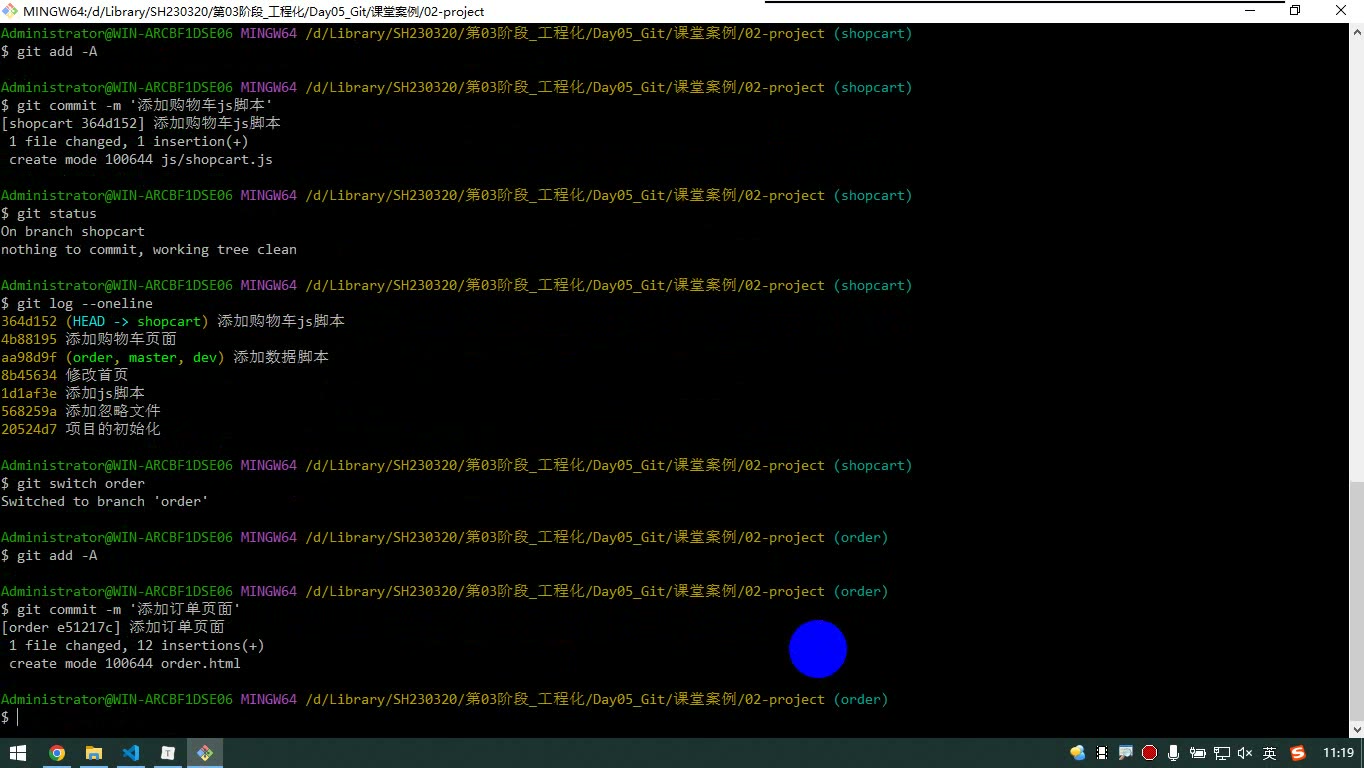Click '(order, master, dev)' branch labels
Image resolution: width=1364 pixels, height=768 pixels.
pyautogui.click(x=145, y=357)
